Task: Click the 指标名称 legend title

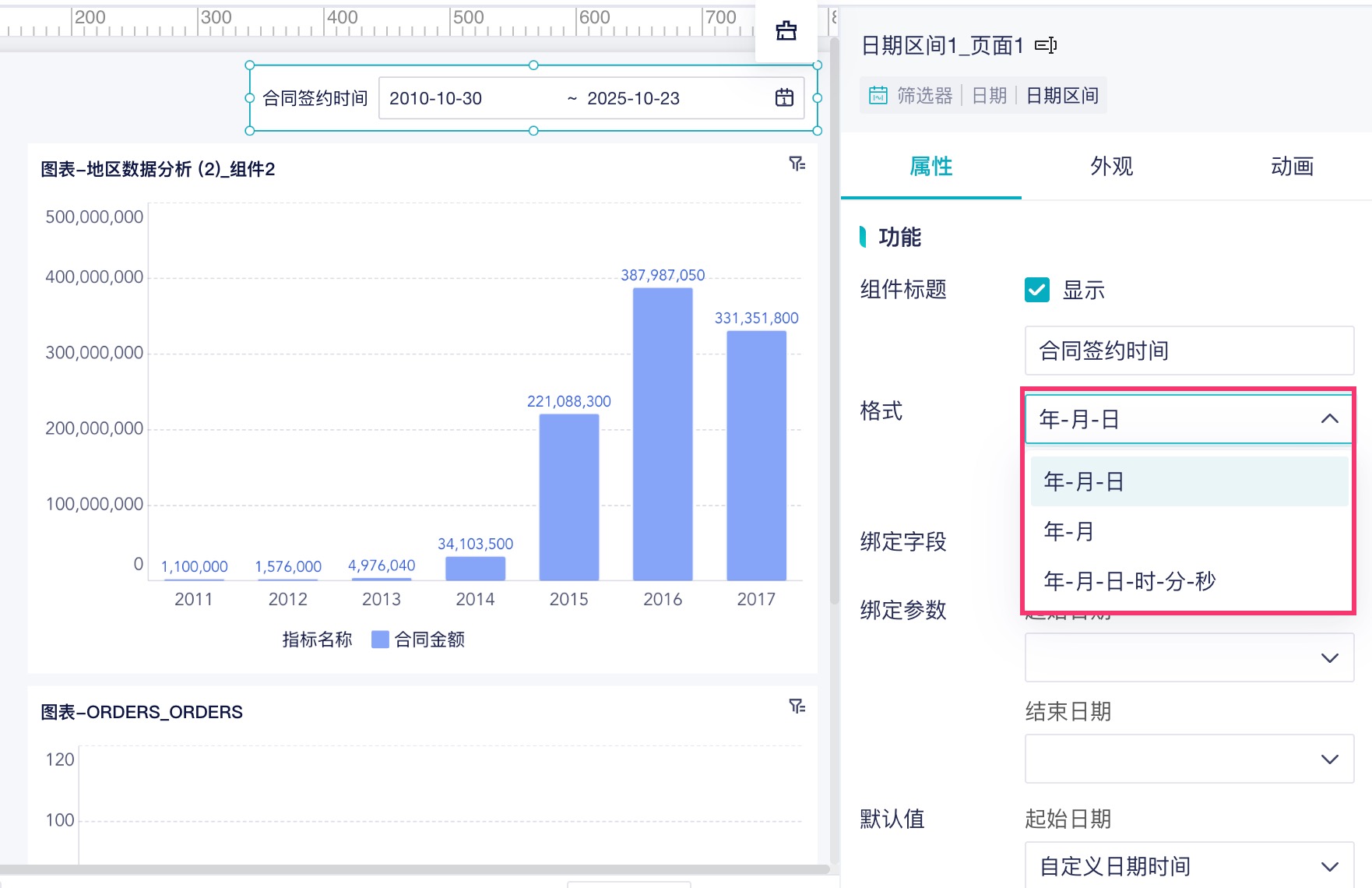Action: click(x=317, y=640)
